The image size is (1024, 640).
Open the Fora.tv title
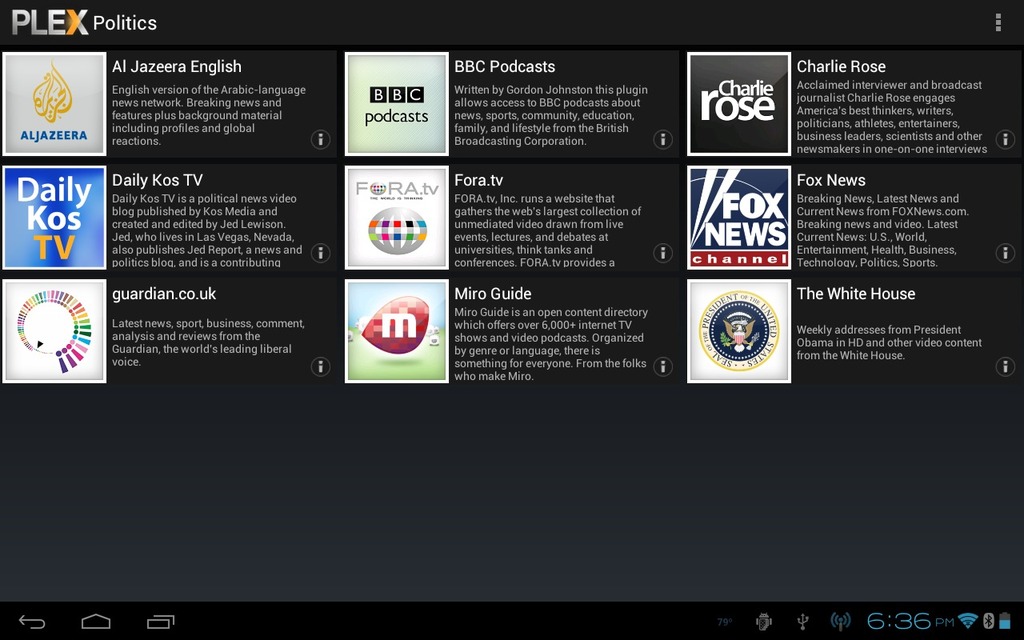(x=479, y=180)
